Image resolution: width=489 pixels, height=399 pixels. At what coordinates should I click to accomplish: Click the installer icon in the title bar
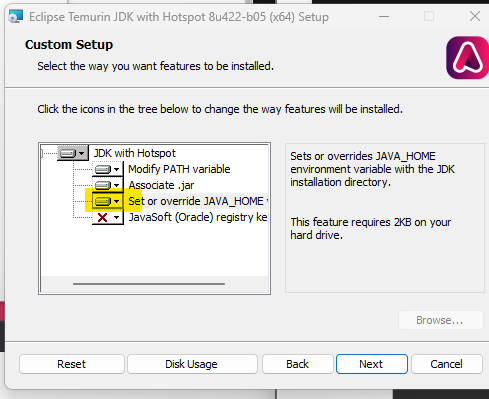click(16, 16)
